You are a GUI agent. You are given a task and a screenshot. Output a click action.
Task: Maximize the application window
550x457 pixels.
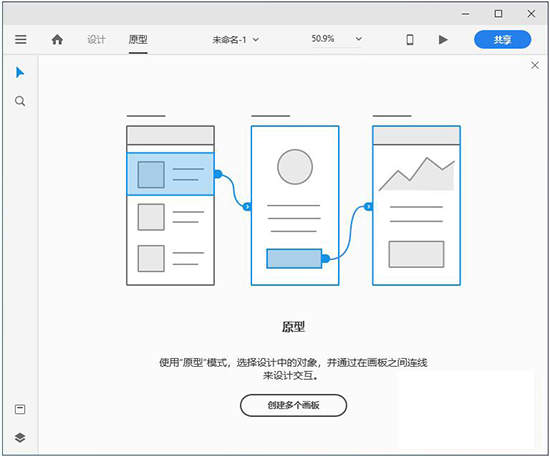click(498, 14)
